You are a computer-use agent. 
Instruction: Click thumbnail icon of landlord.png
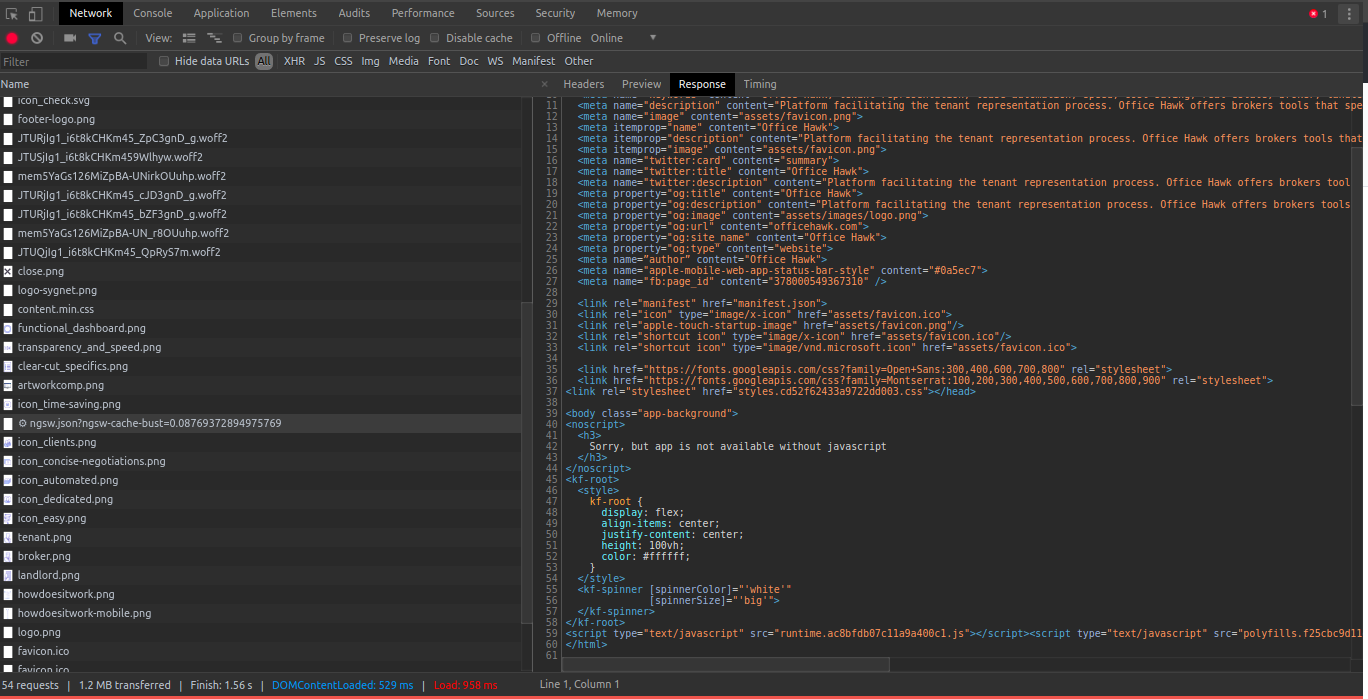click(x=8, y=575)
